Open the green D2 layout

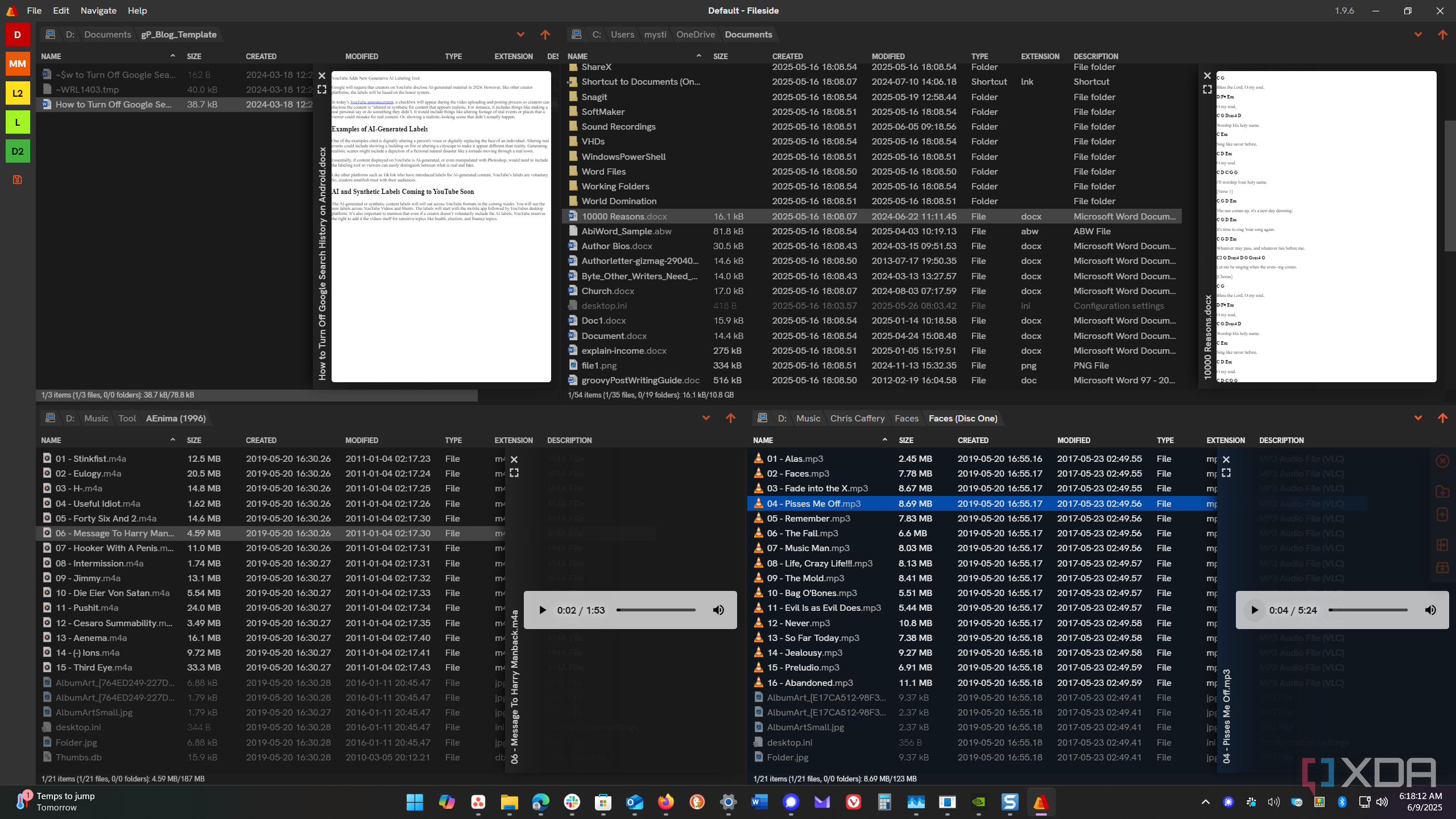[18, 151]
